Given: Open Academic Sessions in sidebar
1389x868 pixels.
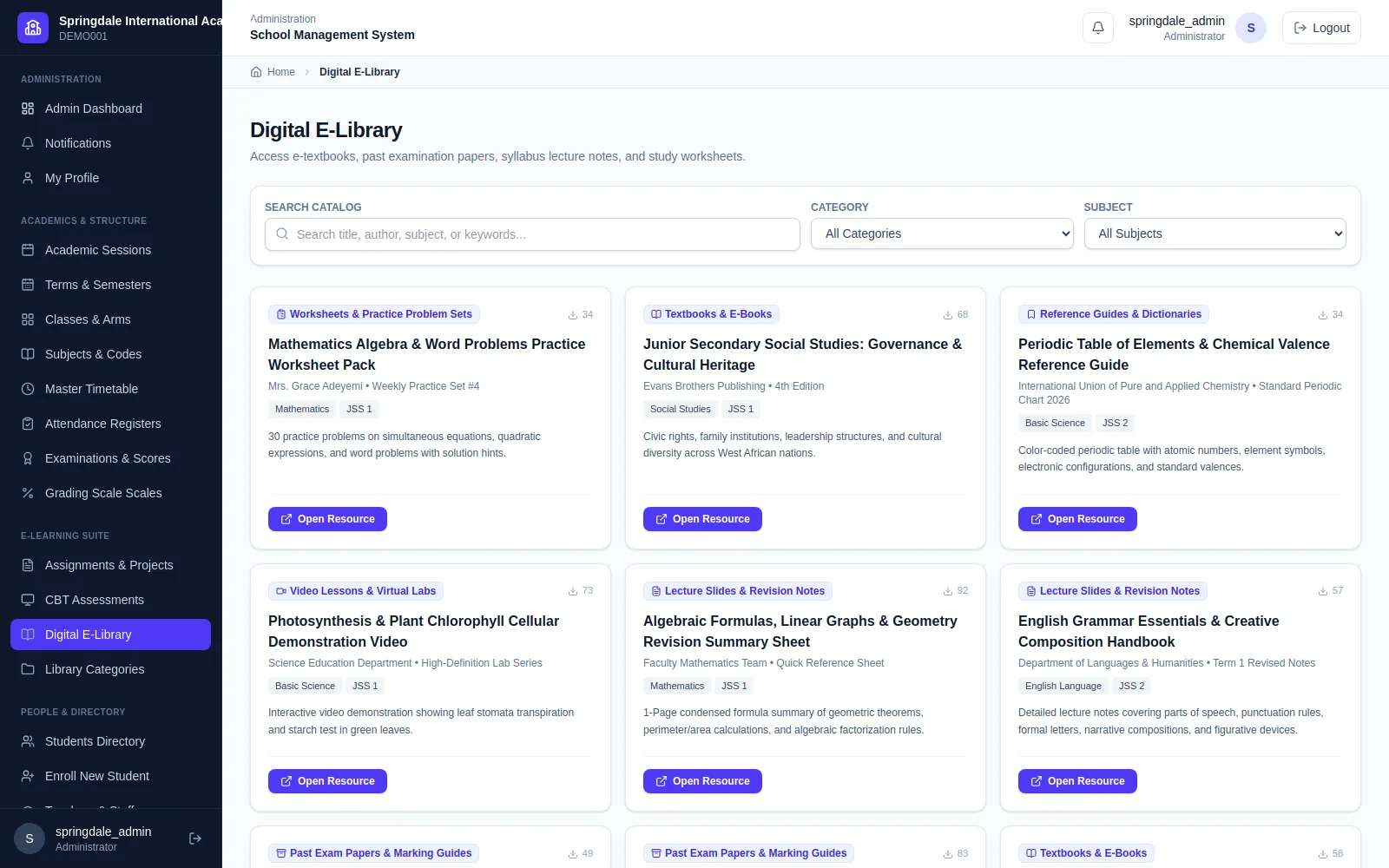Looking at the screenshot, I should 111,250.
